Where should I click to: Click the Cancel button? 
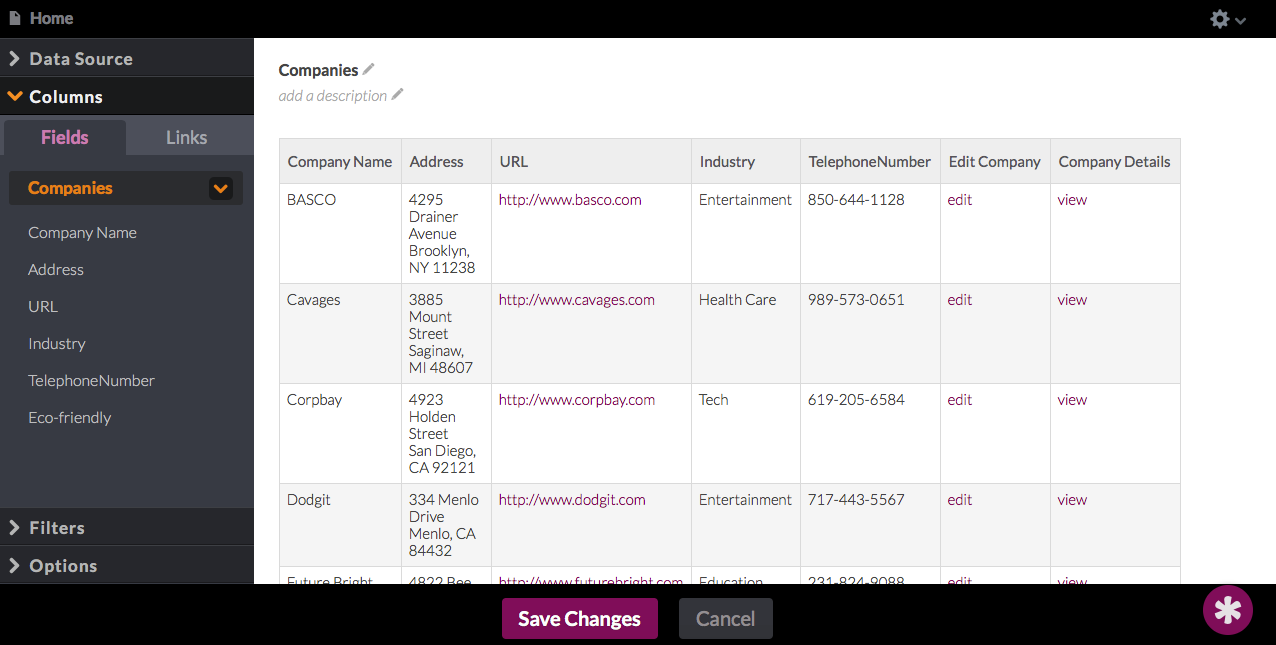click(726, 618)
